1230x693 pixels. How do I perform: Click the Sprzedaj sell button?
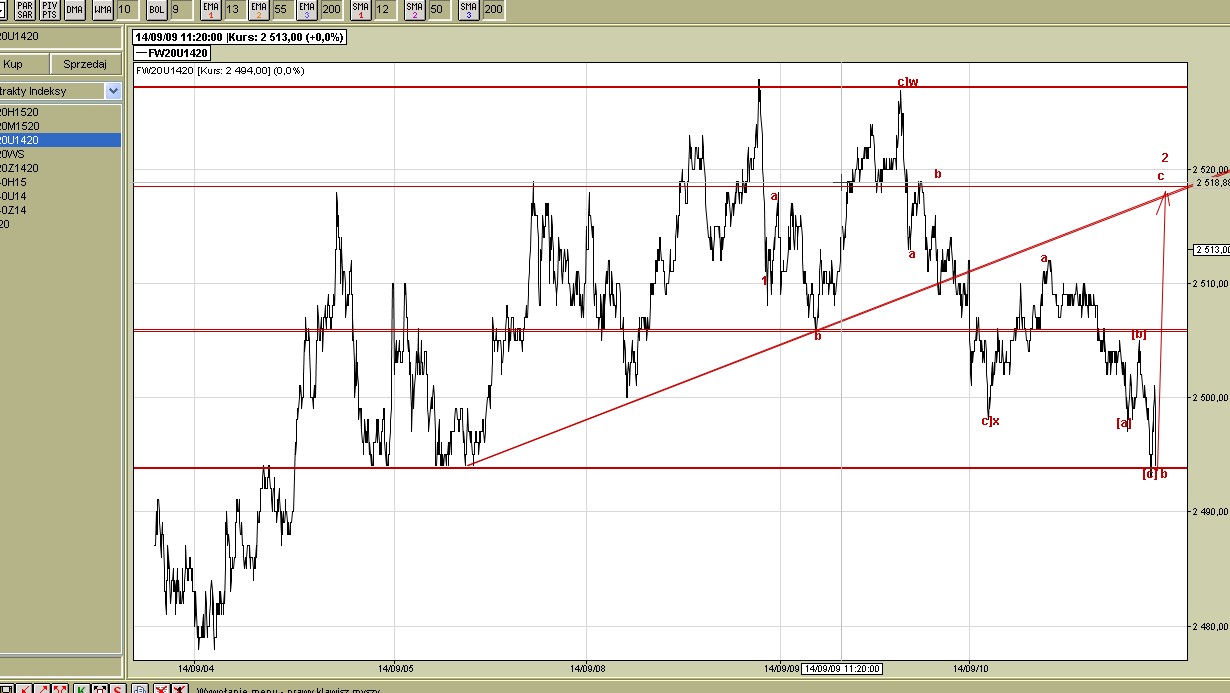click(85, 64)
